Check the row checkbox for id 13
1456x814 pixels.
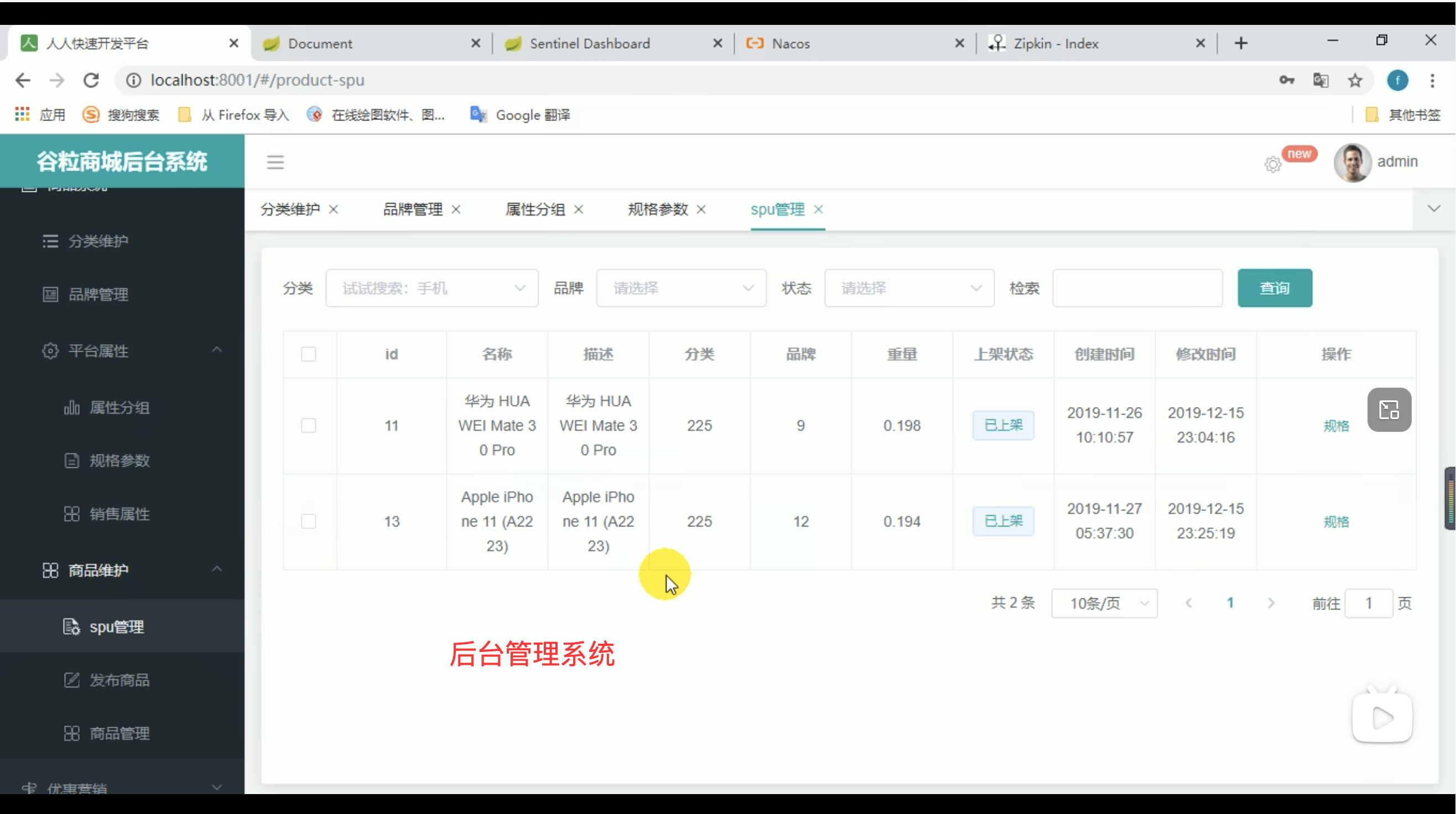[x=309, y=521]
